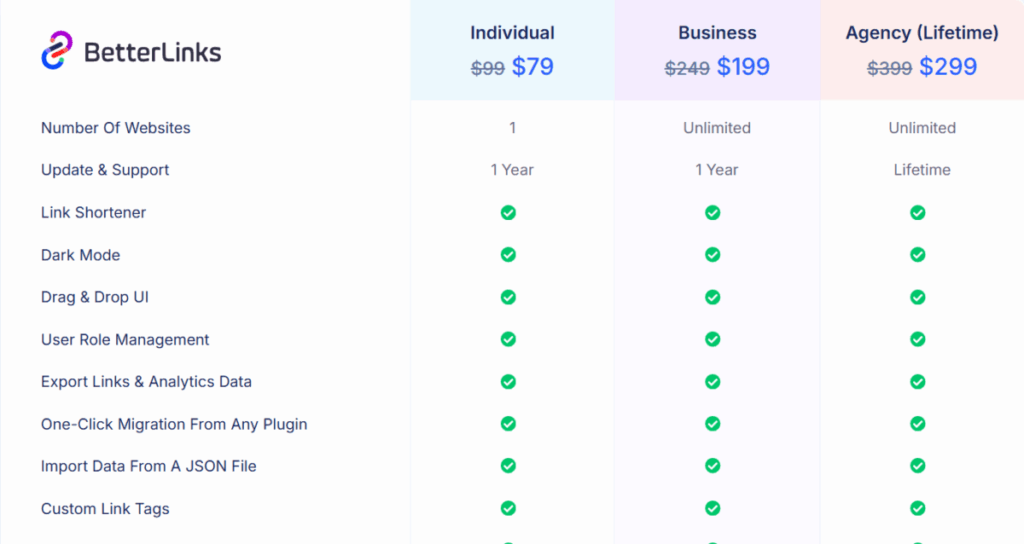The height and width of the screenshot is (544, 1024).
Task: Click Link Shortener checkmark under Individual
Action: coord(508,212)
